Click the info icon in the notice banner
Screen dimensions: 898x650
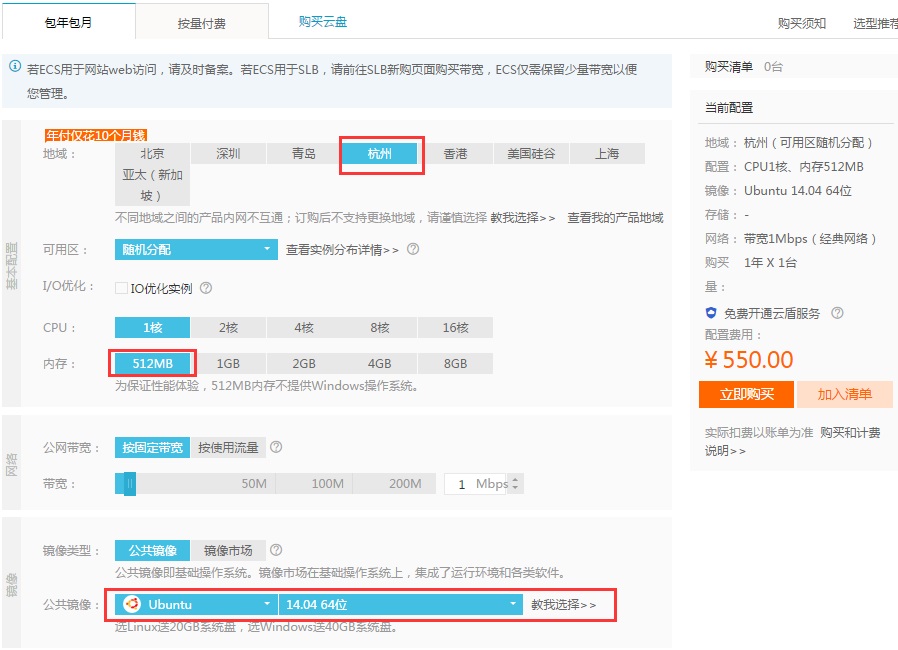point(15,67)
